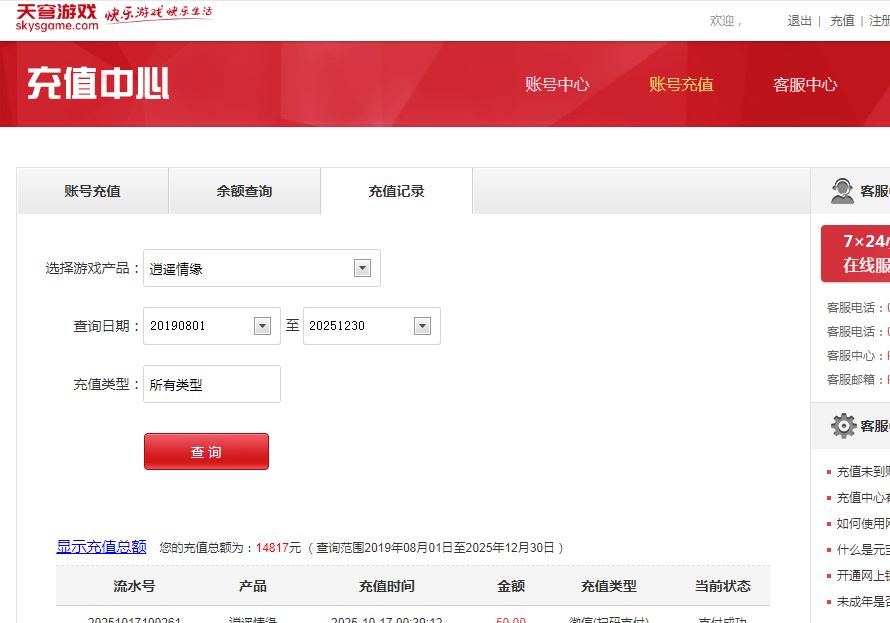Image resolution: width=890 pixels, height=623 pixels.
Task: Click the 什么是元宝 help link
Action: point(862,550)
